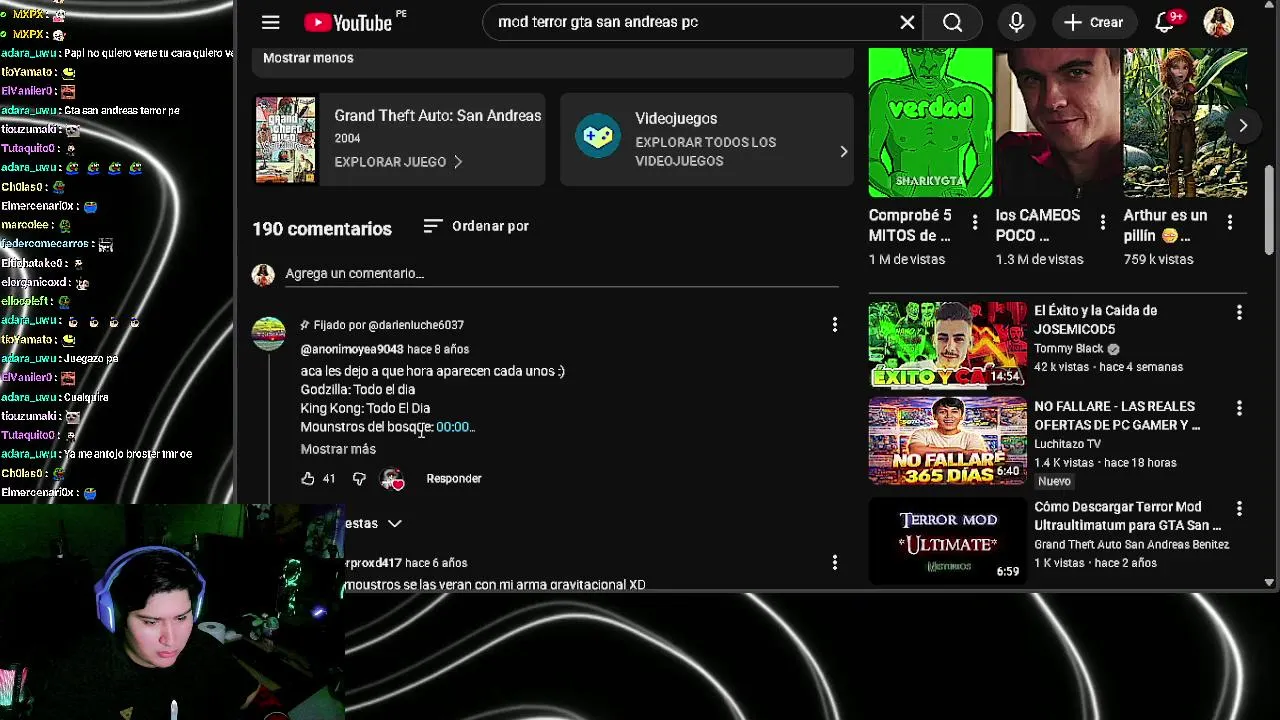Open menu for the JOSEMICOD5 video

[1239, 313]
